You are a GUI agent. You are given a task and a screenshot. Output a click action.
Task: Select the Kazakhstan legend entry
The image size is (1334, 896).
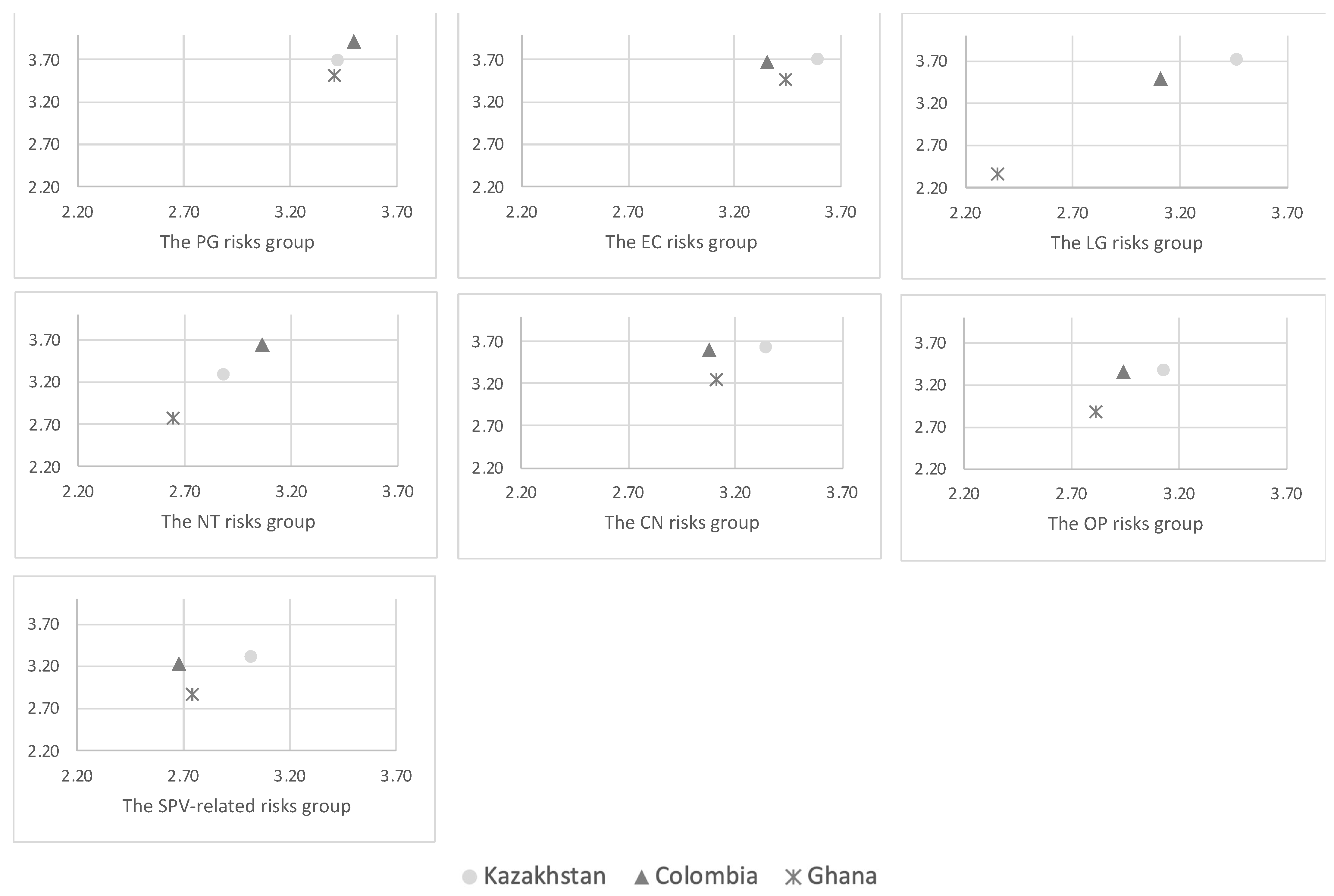coord(534,876)
